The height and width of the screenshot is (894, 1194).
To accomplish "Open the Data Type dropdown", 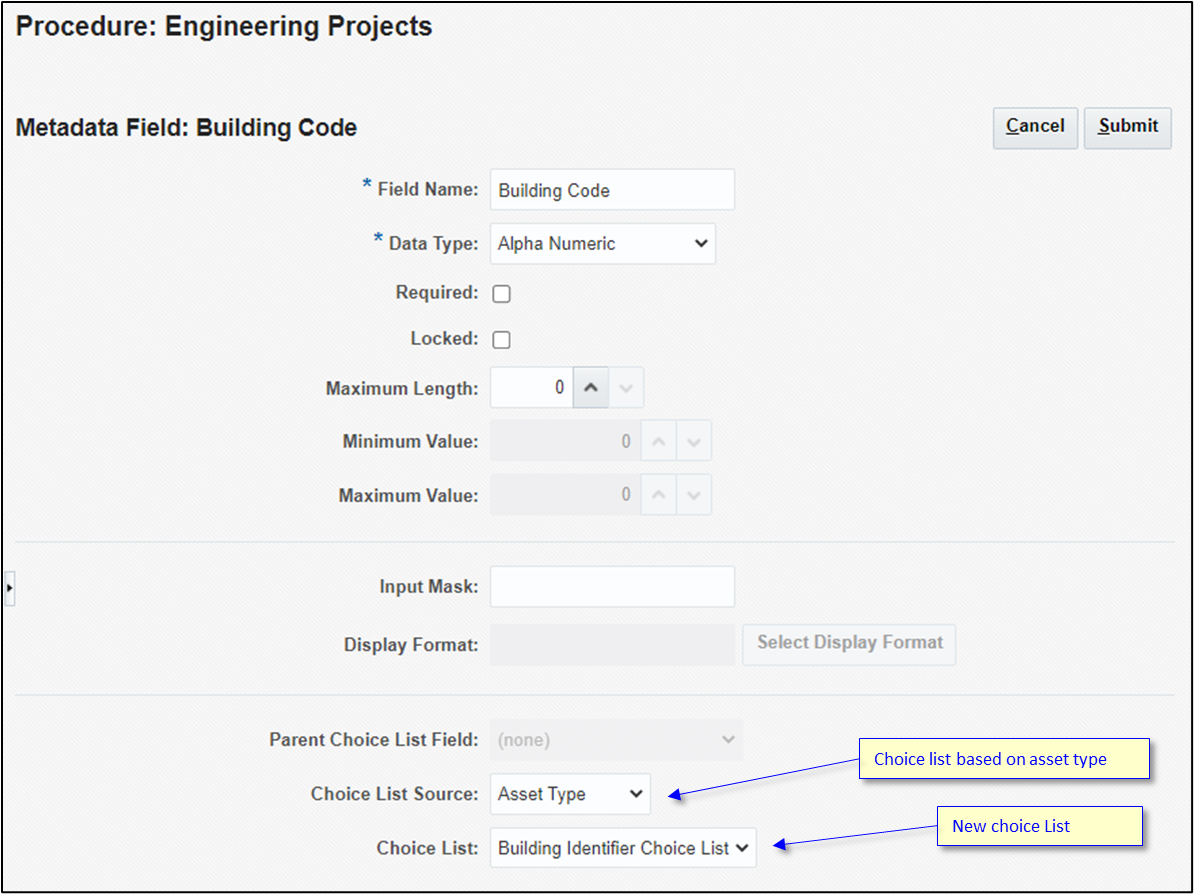I will coord(602,243).
